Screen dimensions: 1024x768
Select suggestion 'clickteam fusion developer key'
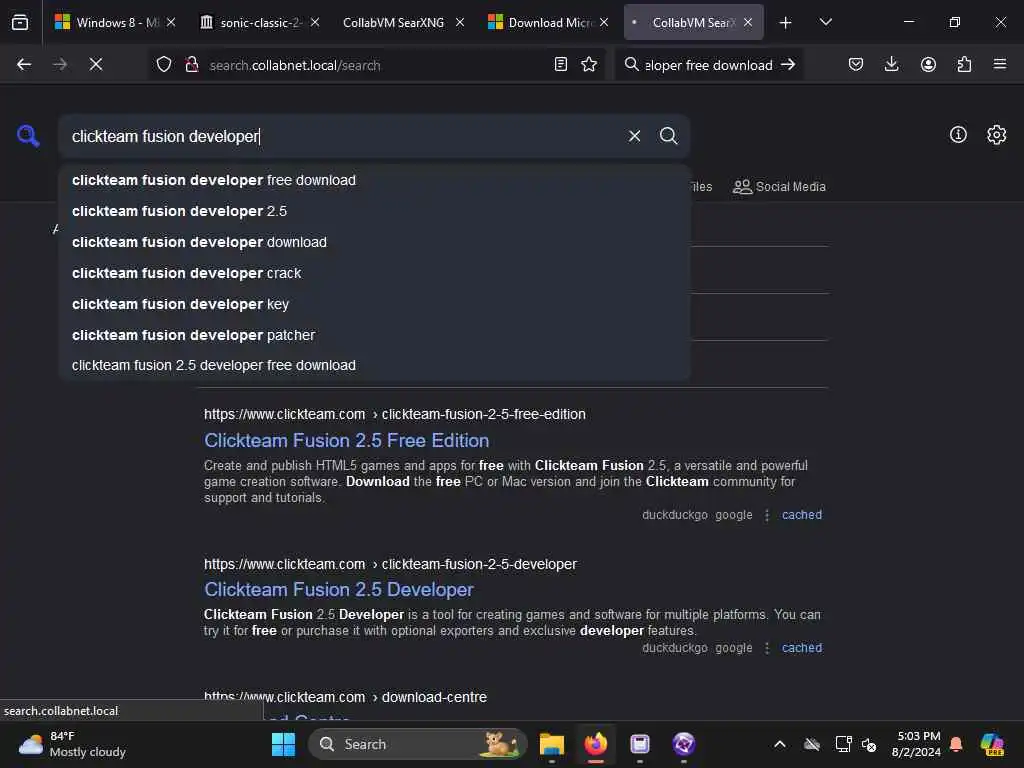(x=374, y=304)
